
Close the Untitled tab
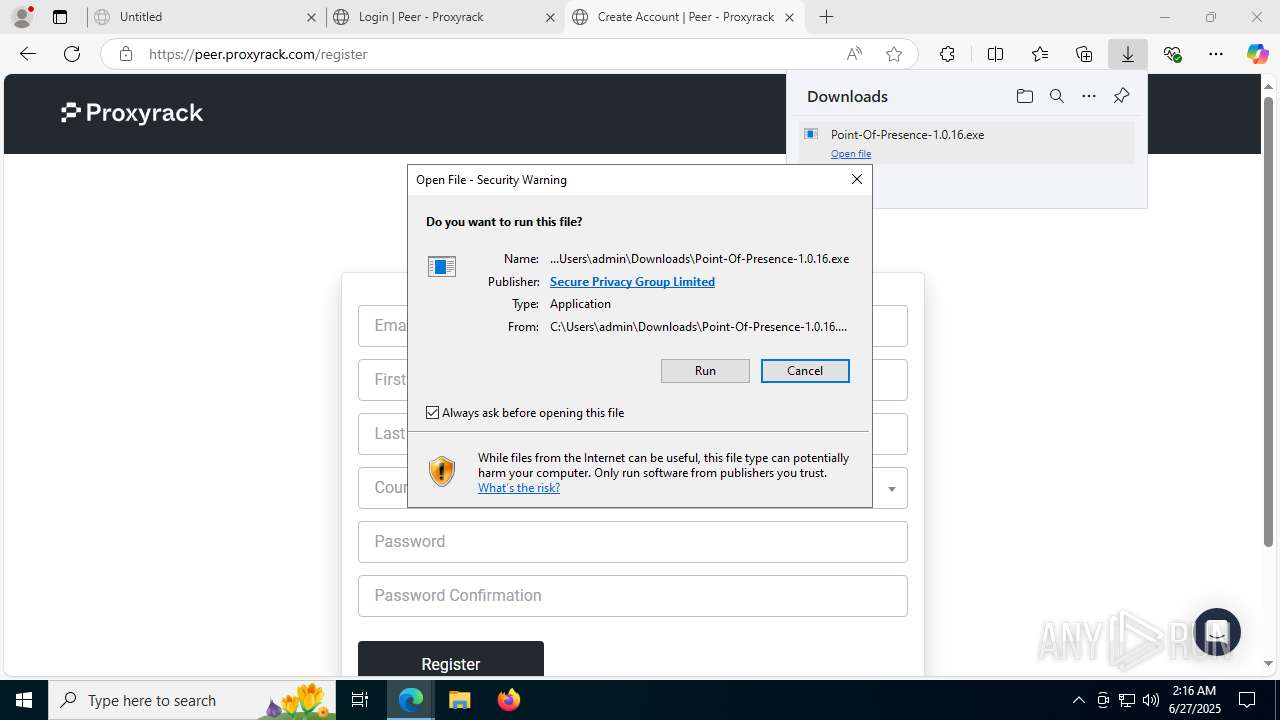coord(311,17)
